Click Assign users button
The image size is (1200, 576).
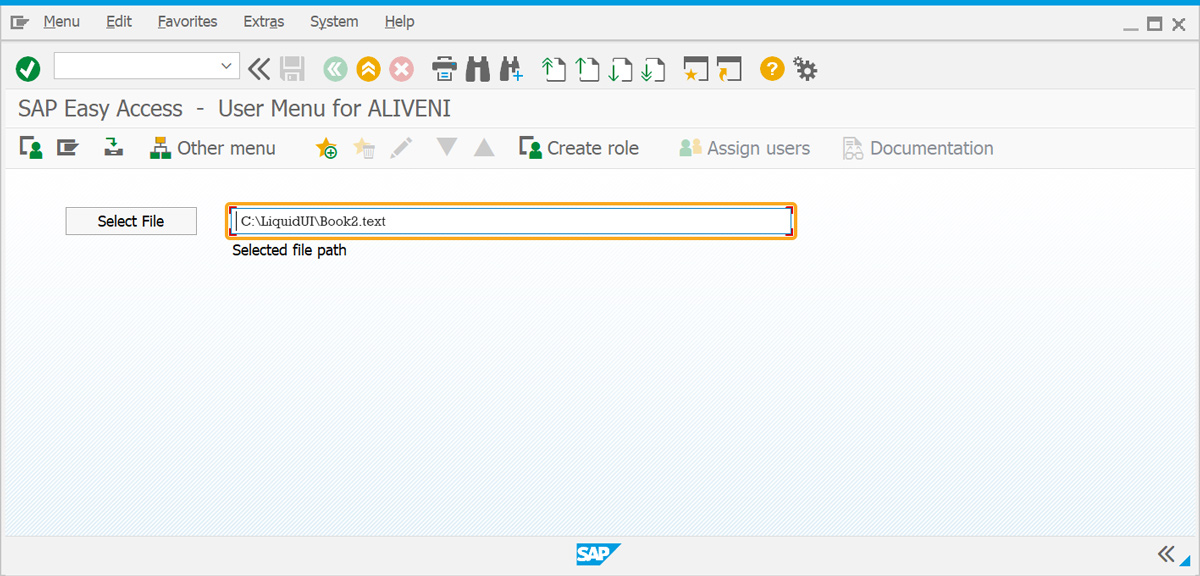744,148
